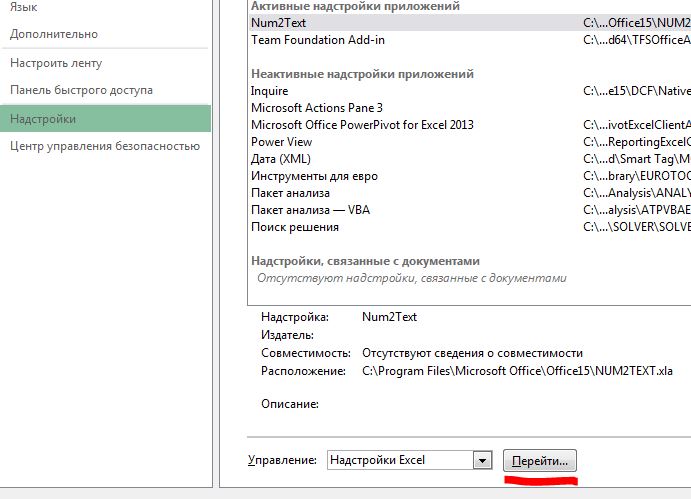Open Центр управления безопасностью category
Screen dimensions: 691x499
(105, 146)
